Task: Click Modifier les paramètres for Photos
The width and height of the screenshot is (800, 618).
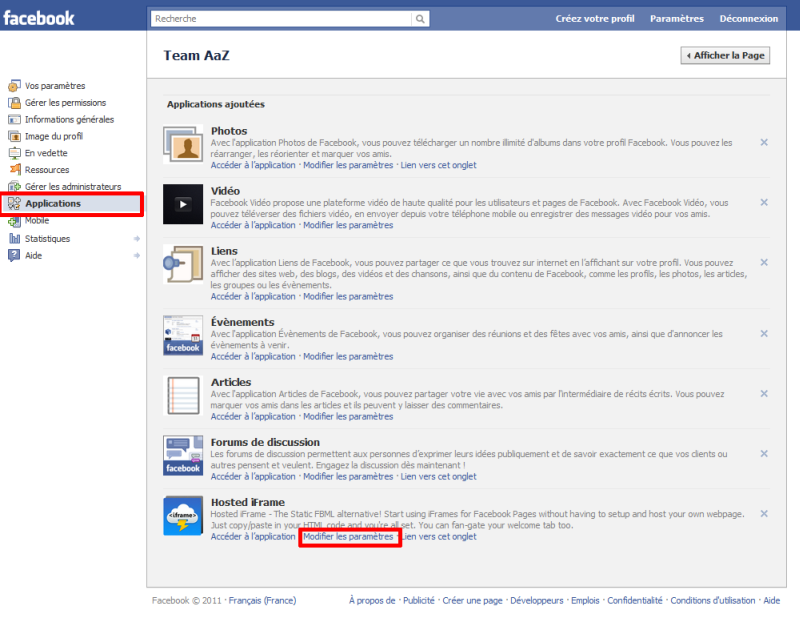Action: [348, 165]
